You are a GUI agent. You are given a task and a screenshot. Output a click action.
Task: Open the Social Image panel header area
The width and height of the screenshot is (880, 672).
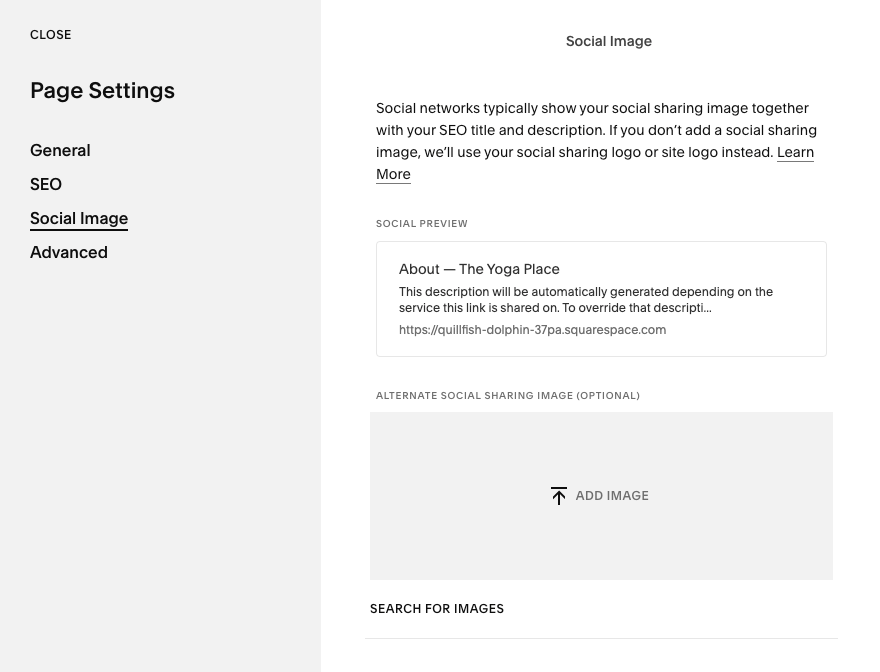[608, 41]
